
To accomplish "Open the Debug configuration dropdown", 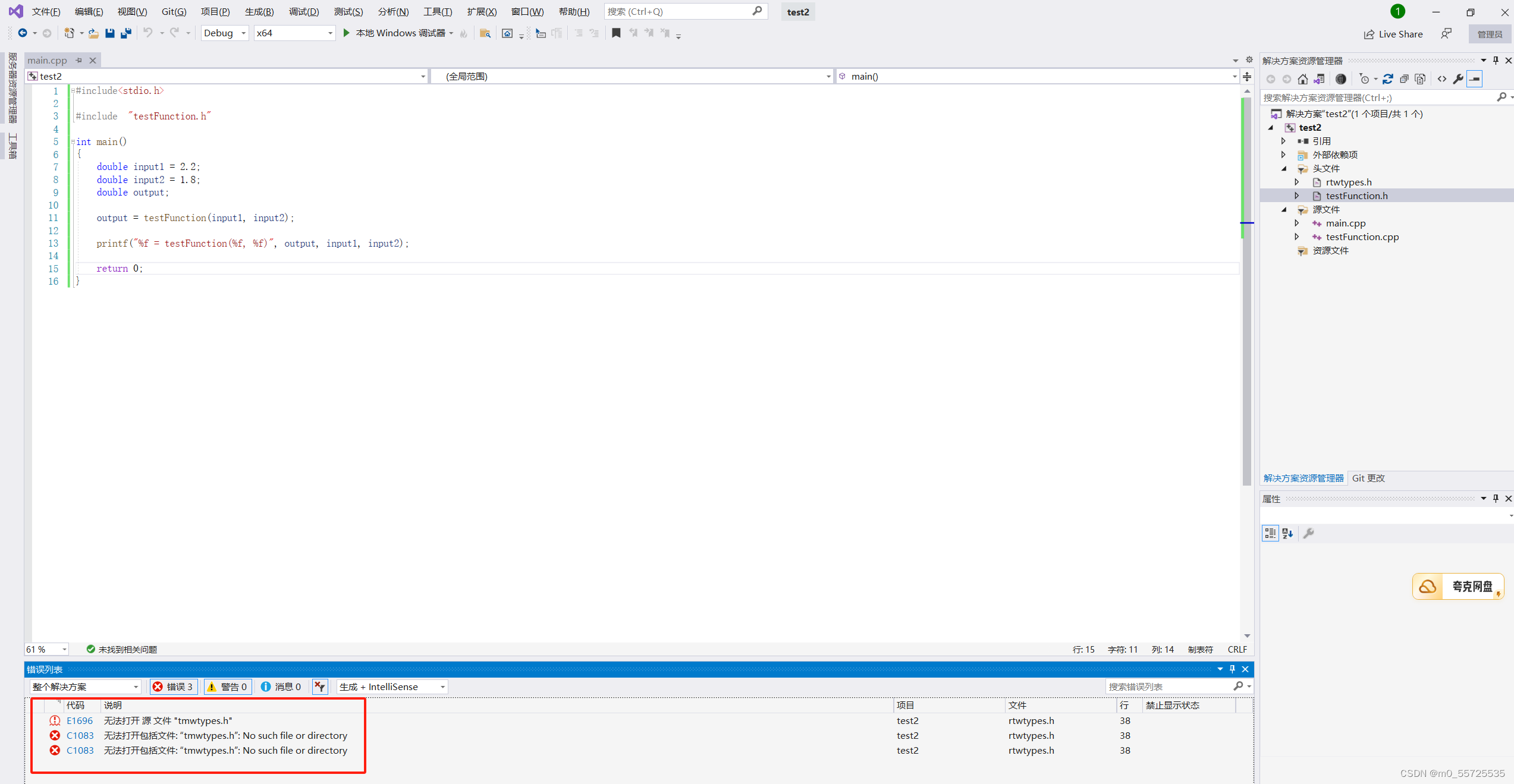I will tap(224, 33).
